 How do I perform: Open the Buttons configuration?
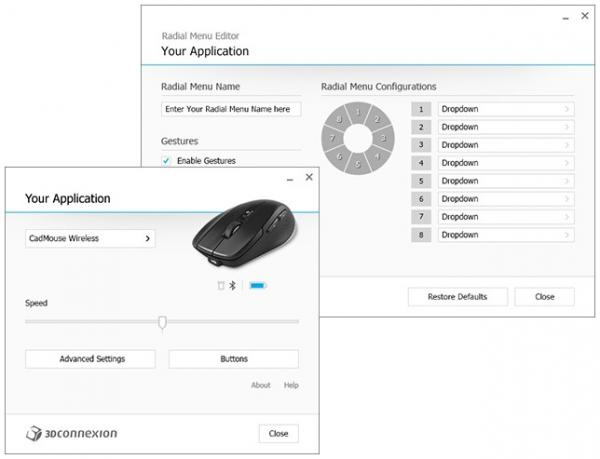[233, 359]
